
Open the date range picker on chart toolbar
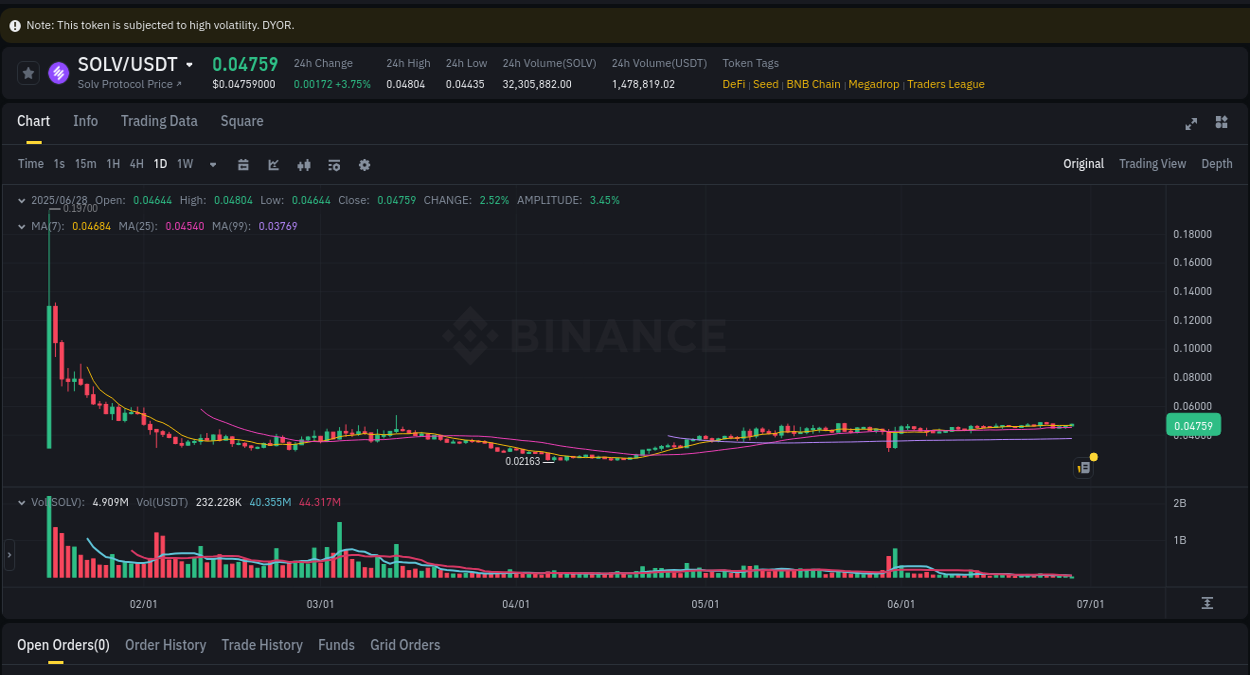pos(243,164)
